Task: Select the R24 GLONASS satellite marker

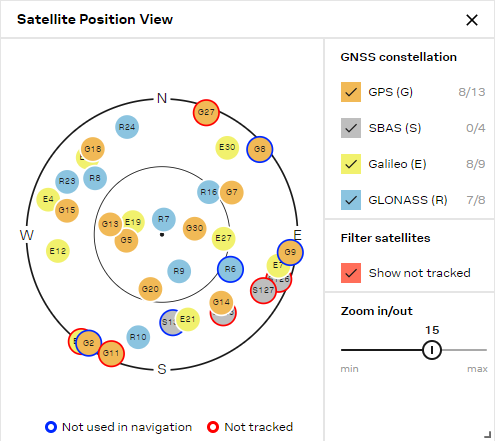Action: [x=127, y=127]
